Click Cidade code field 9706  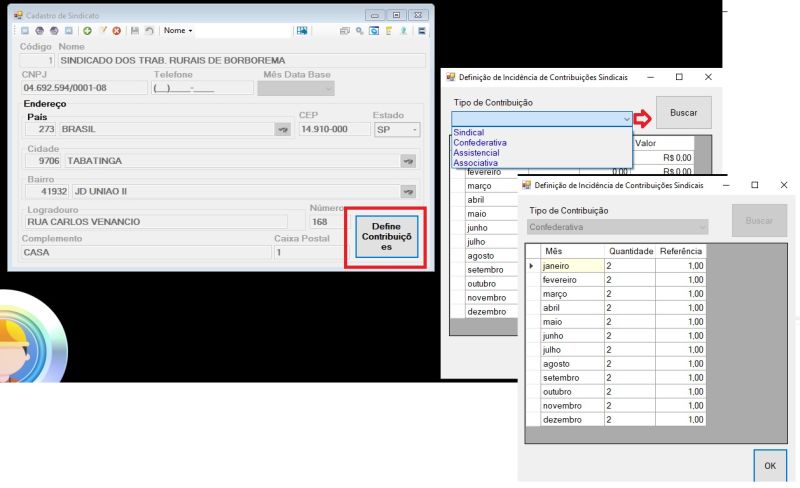pos(43,161)
